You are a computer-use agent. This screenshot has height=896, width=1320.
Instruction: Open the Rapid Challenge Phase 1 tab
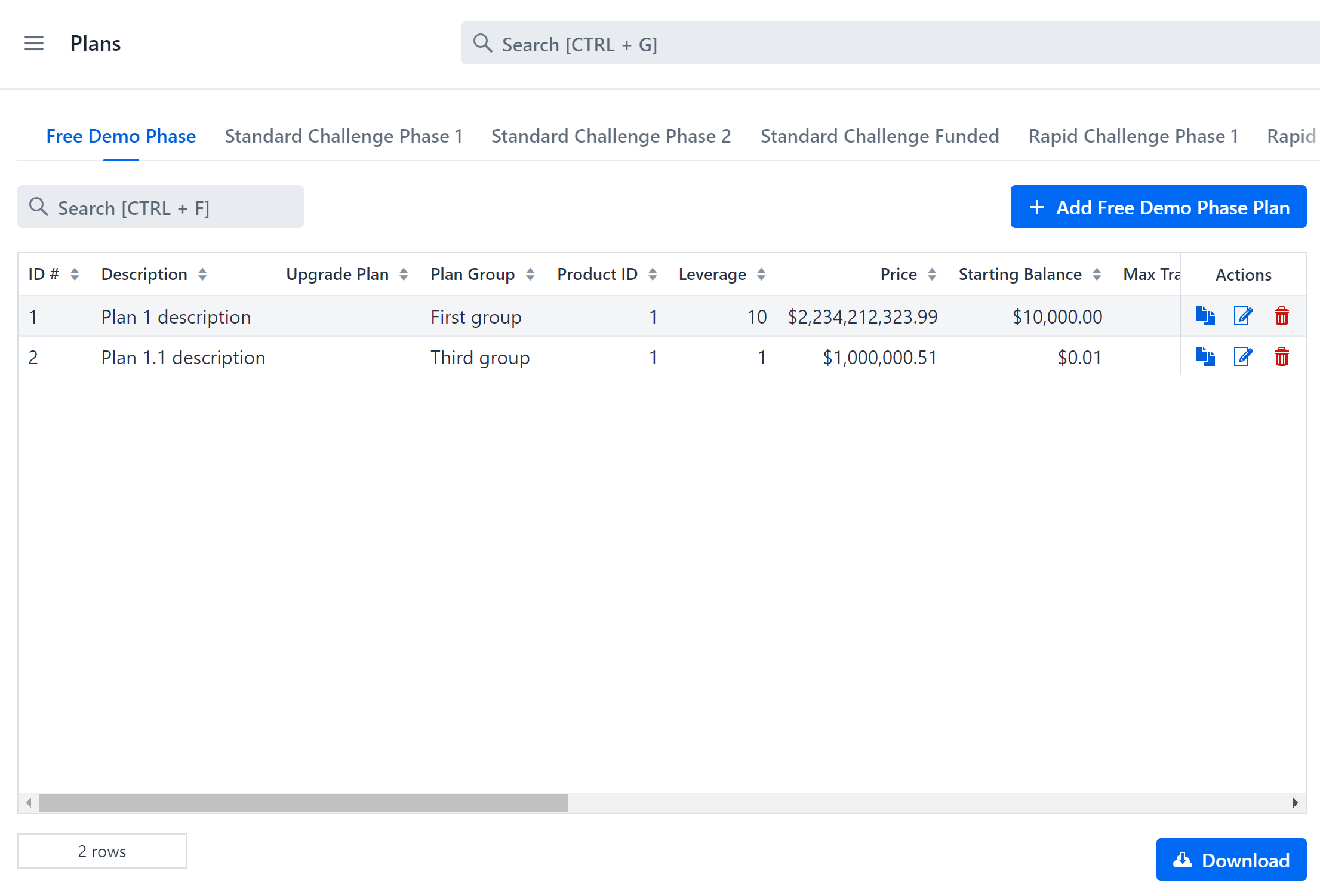click(x=1133, y=136)
